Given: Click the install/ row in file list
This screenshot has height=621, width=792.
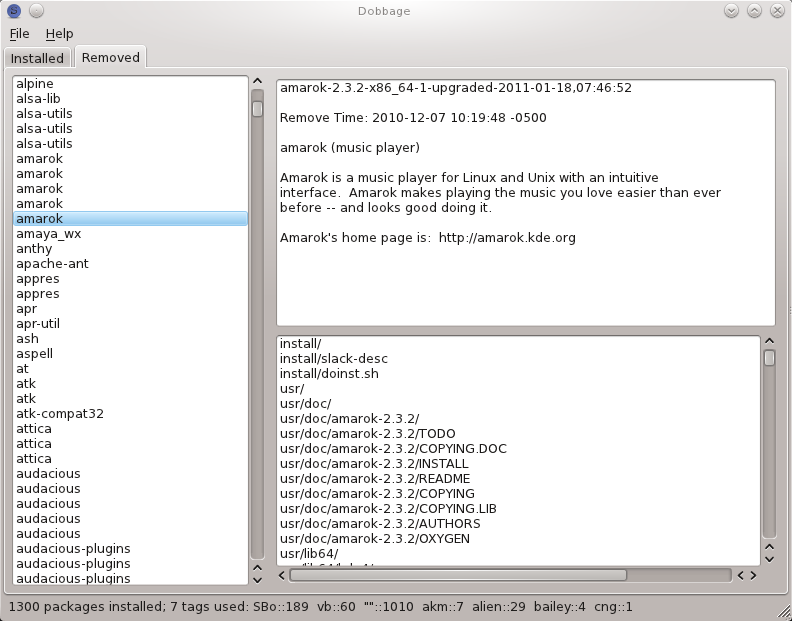Looking at the screenshot, I should [x=519, y=344].
